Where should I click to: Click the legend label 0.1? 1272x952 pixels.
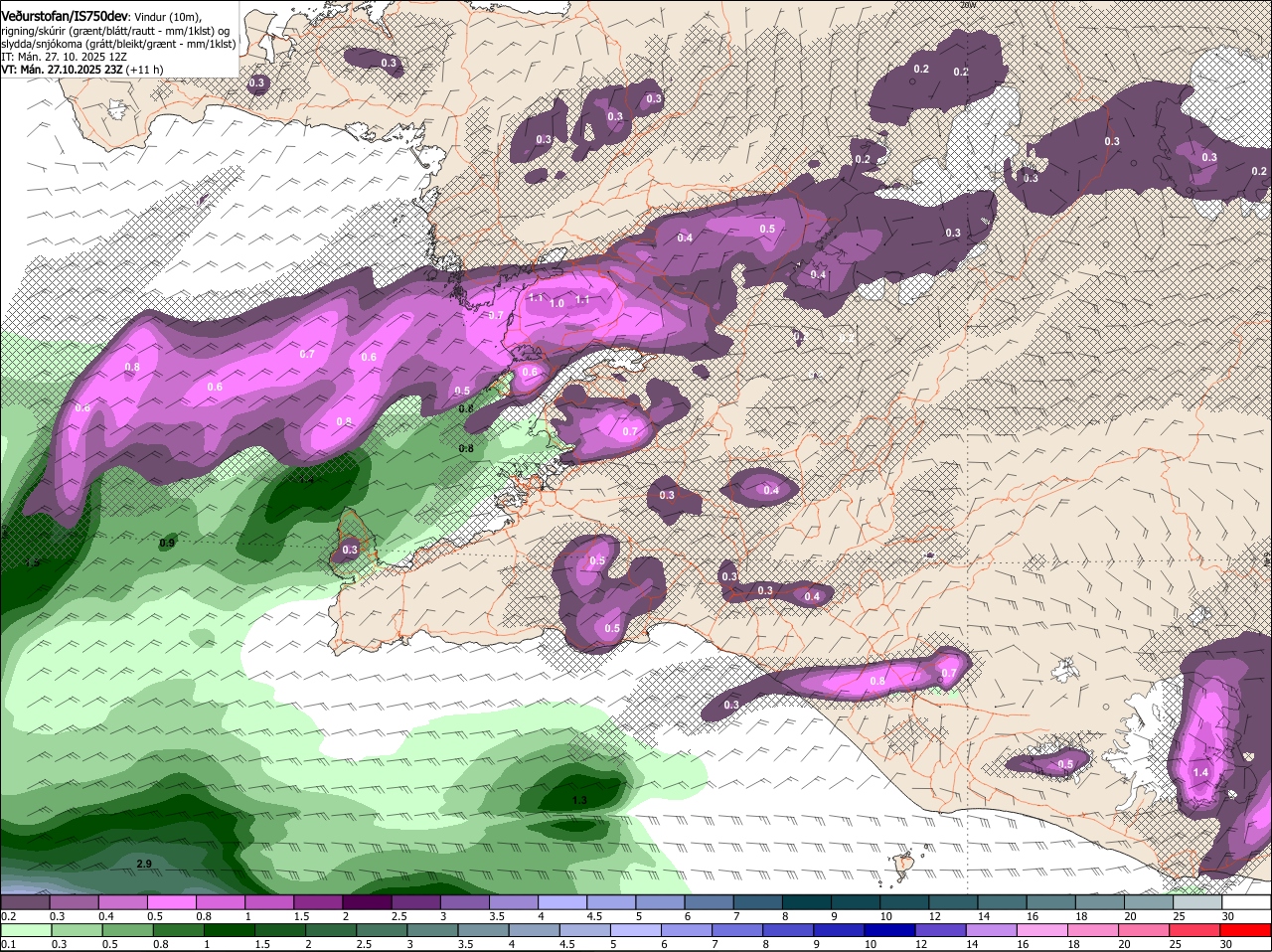click(8, 945)
